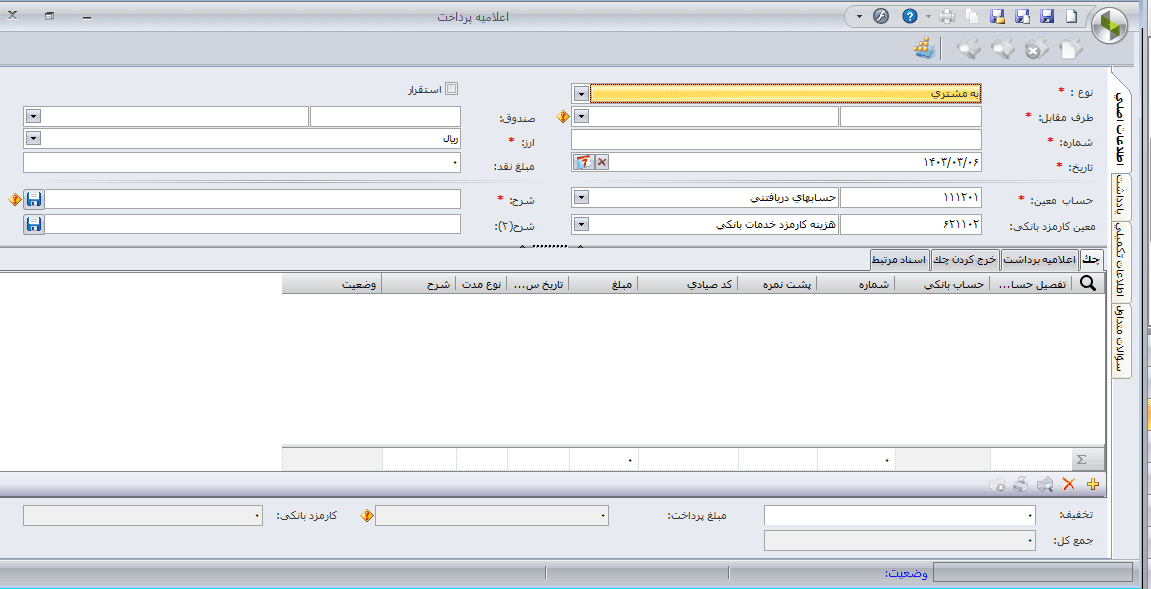This screenshot has height=589, width=1151.
Task: Add a row with yellow plus icon
Action: [x=1093, y=484]
